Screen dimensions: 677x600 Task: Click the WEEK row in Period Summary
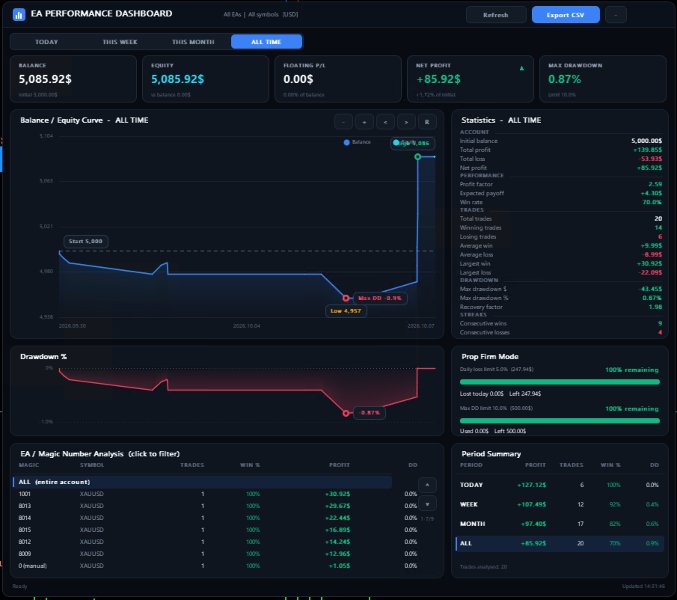point(560,505)
